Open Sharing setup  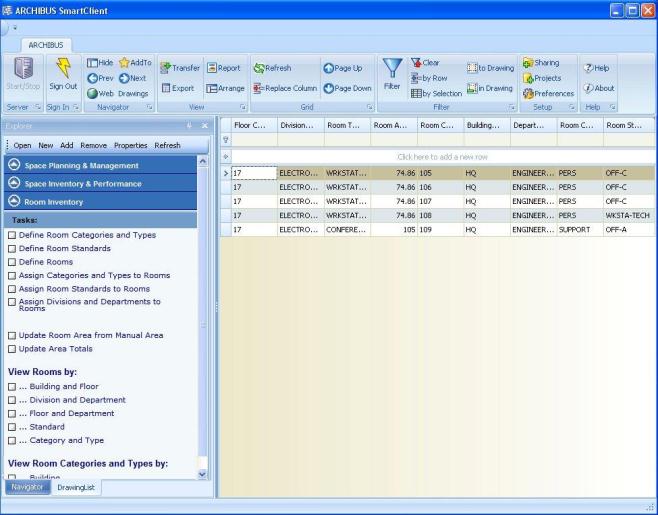541,63
